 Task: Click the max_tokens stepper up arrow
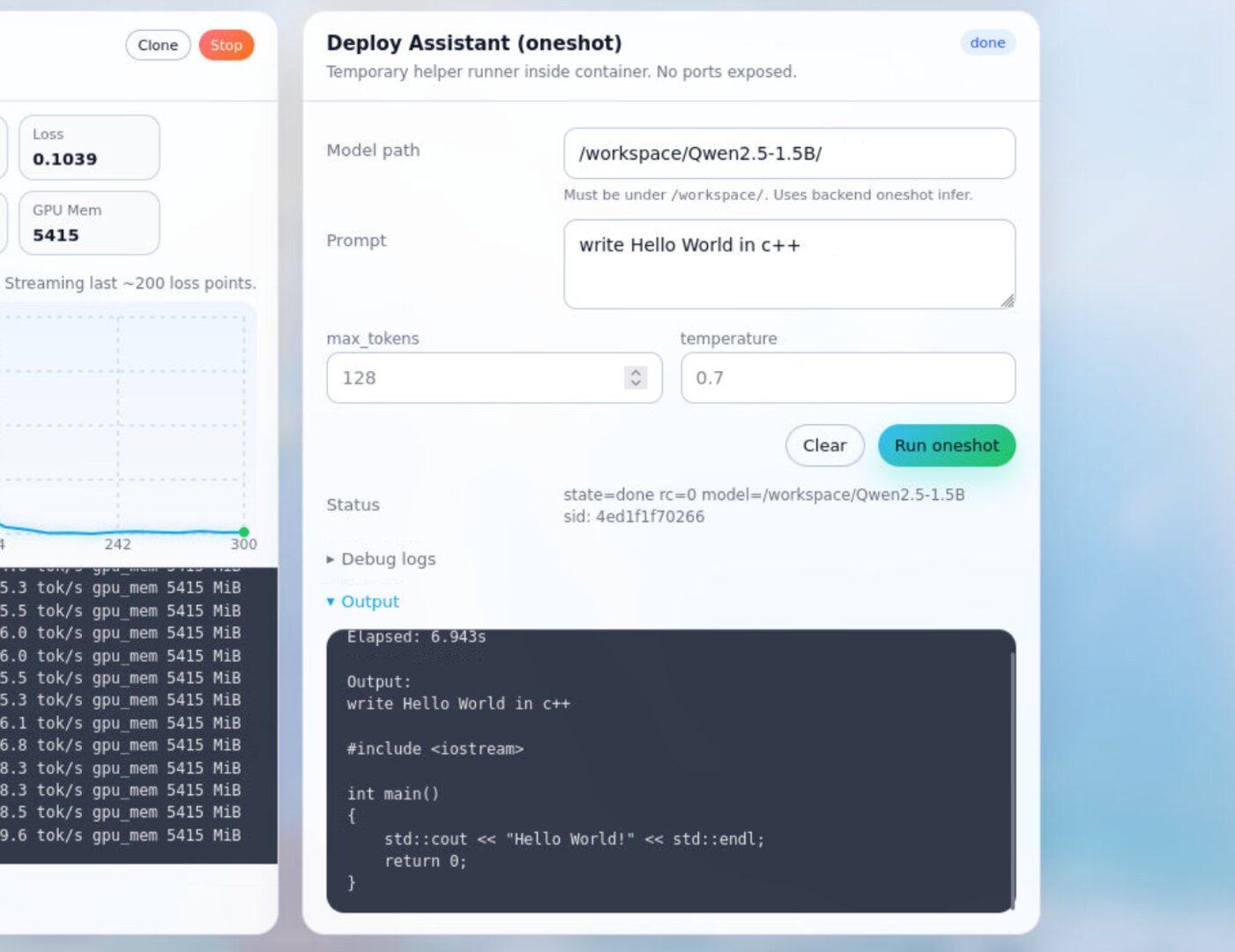[635, 372]
